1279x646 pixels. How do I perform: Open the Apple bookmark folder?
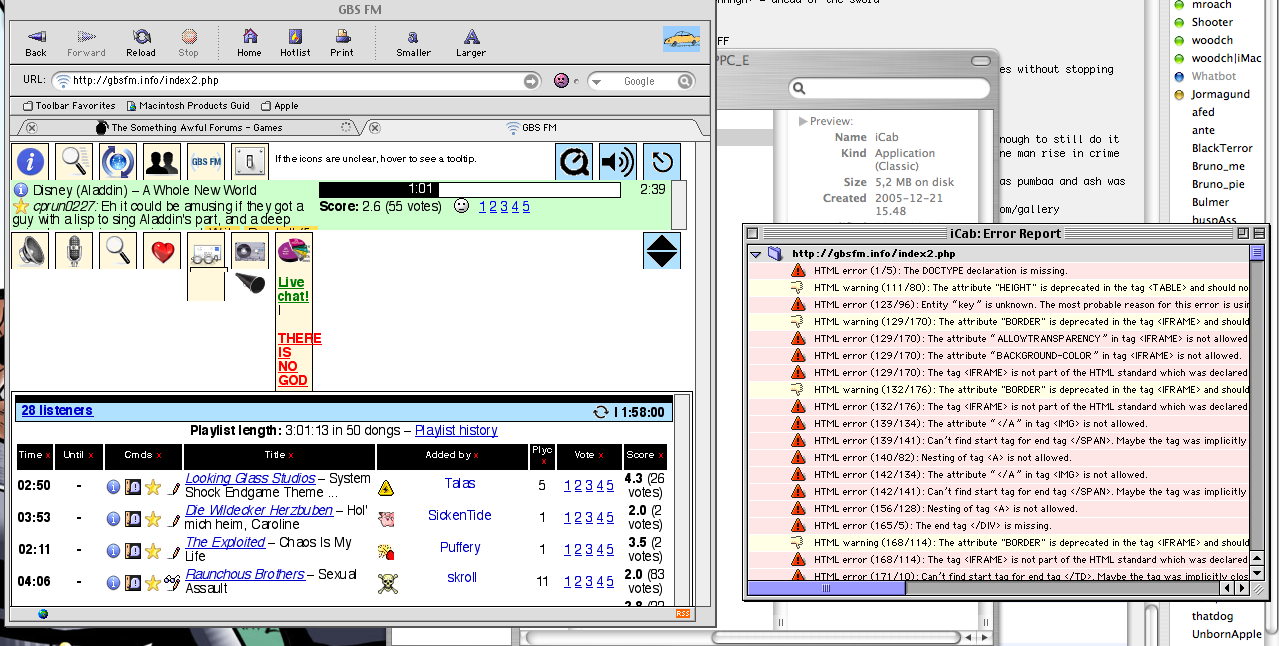tap(280, 106)
